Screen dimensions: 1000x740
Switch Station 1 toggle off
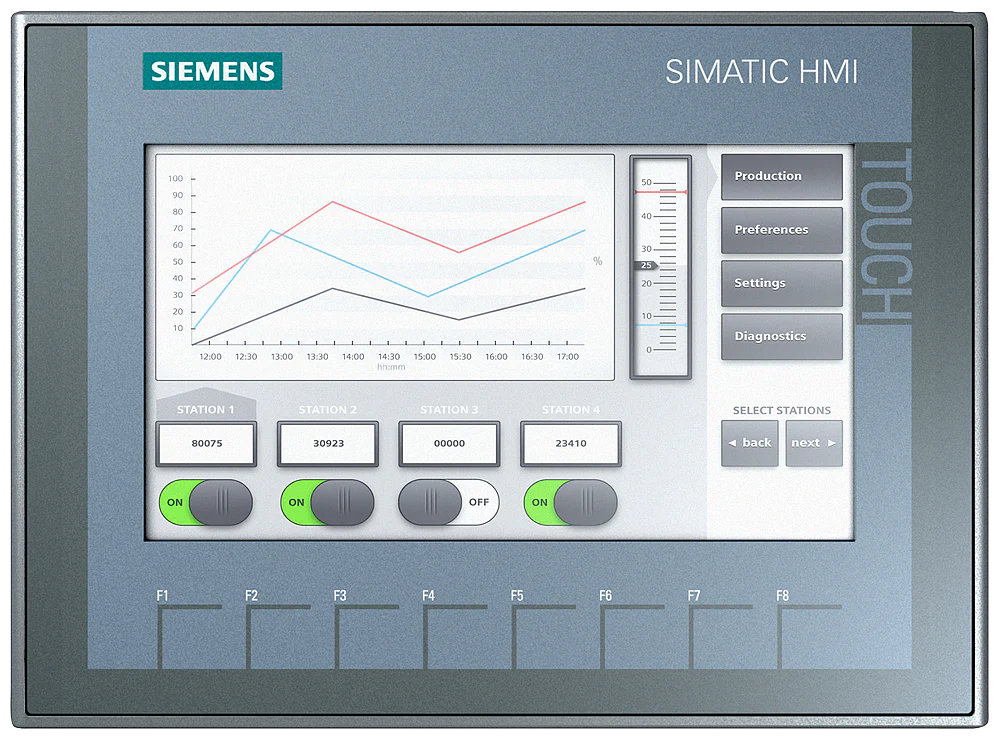(x=206, y=503)
